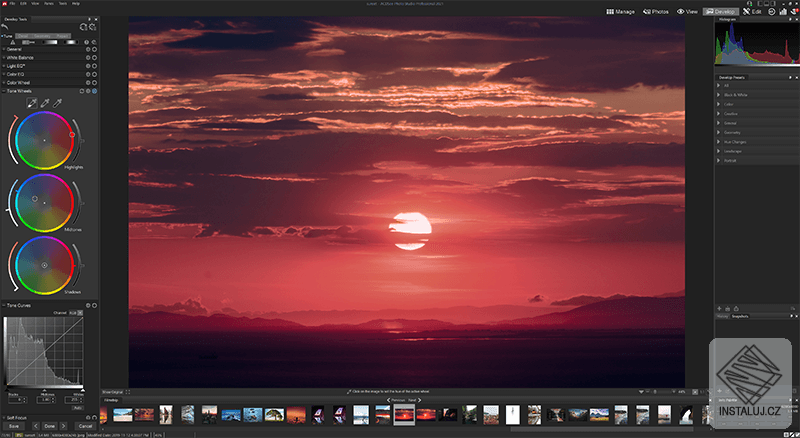Image resolution: width=800 pixels, height=438 pixels.
Task: Disable the Tone Curves power toggle
Action: 94,305
